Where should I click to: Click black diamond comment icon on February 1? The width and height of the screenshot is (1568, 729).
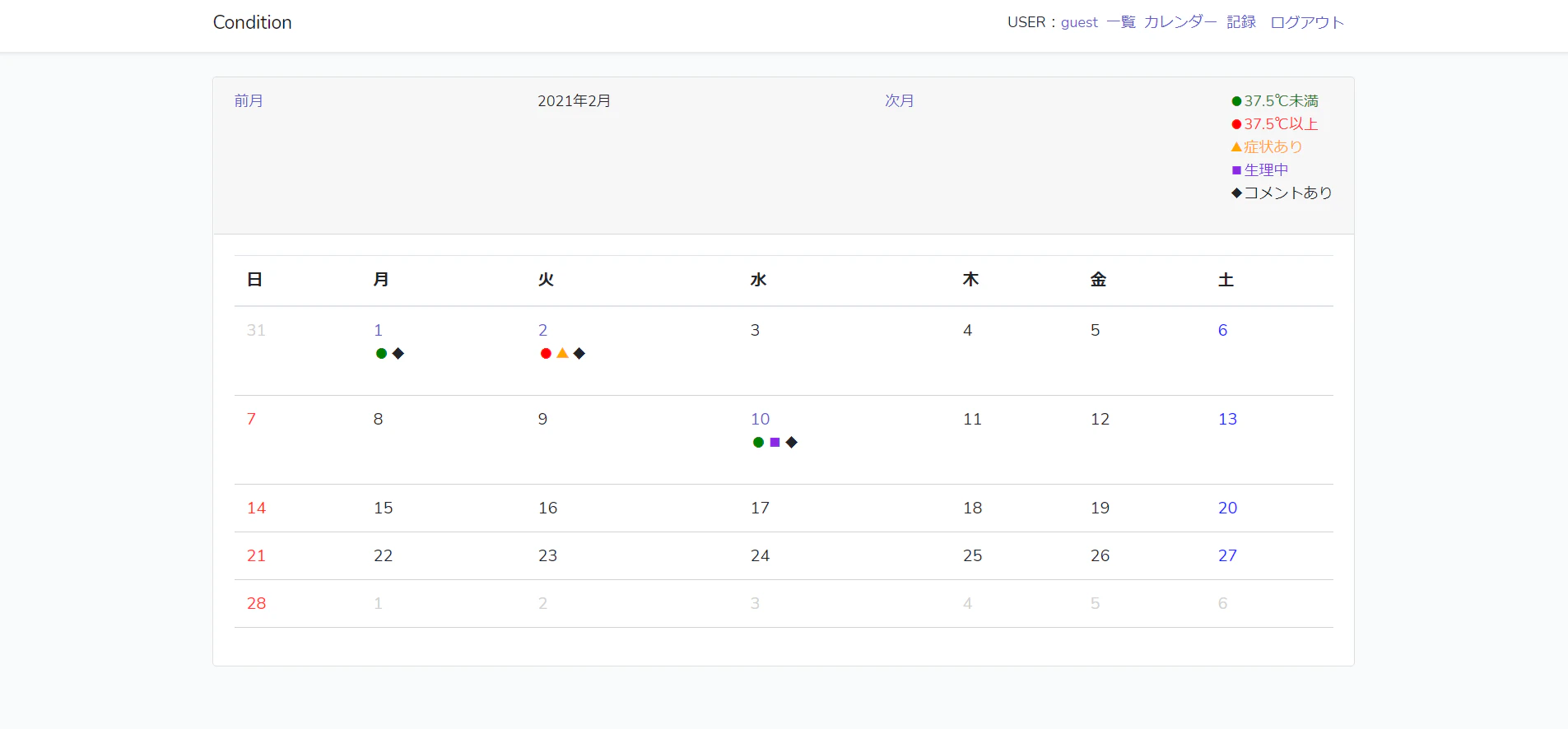pyautogui.click(x=398, y=354)
